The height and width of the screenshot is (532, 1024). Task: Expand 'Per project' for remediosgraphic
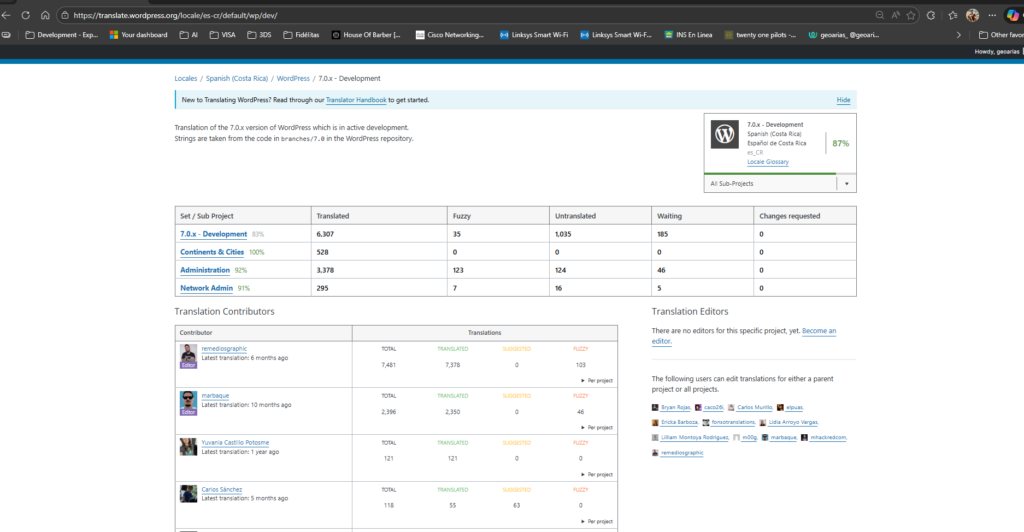click(x=597, y=380)
